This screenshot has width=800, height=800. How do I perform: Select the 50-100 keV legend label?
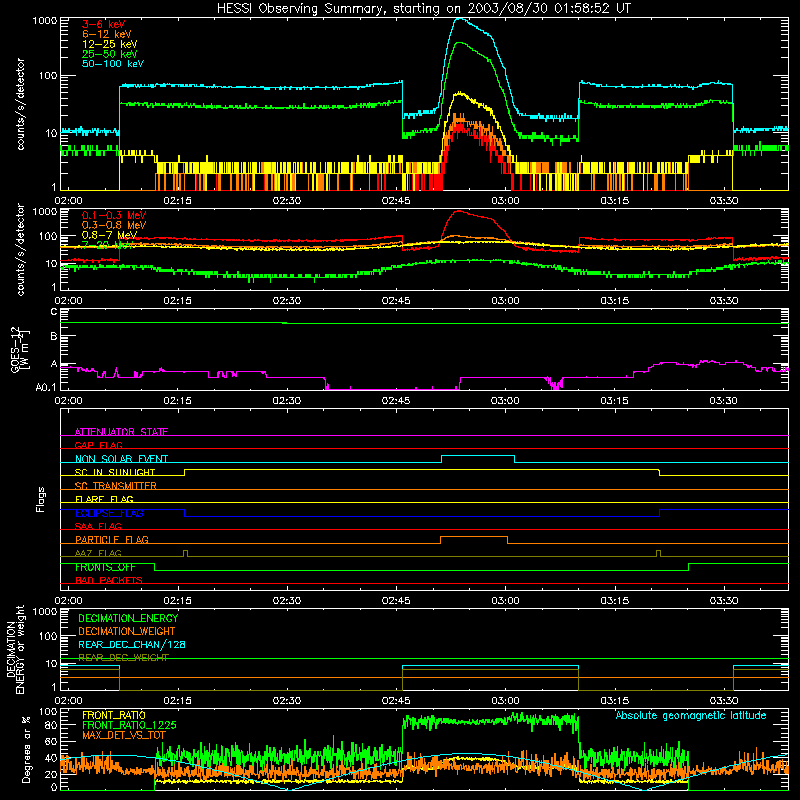113,64
